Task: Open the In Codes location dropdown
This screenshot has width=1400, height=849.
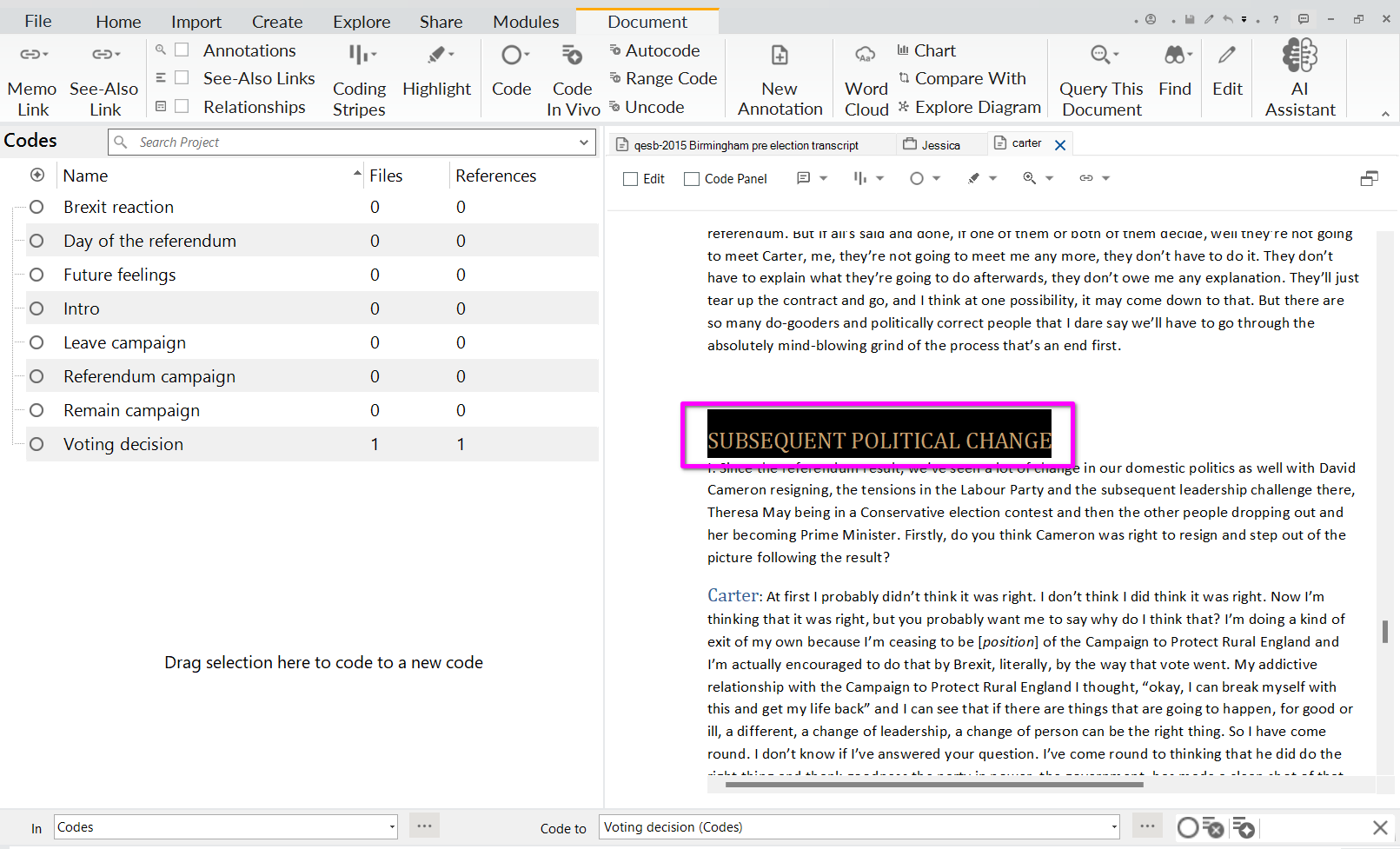Action: 392,827
